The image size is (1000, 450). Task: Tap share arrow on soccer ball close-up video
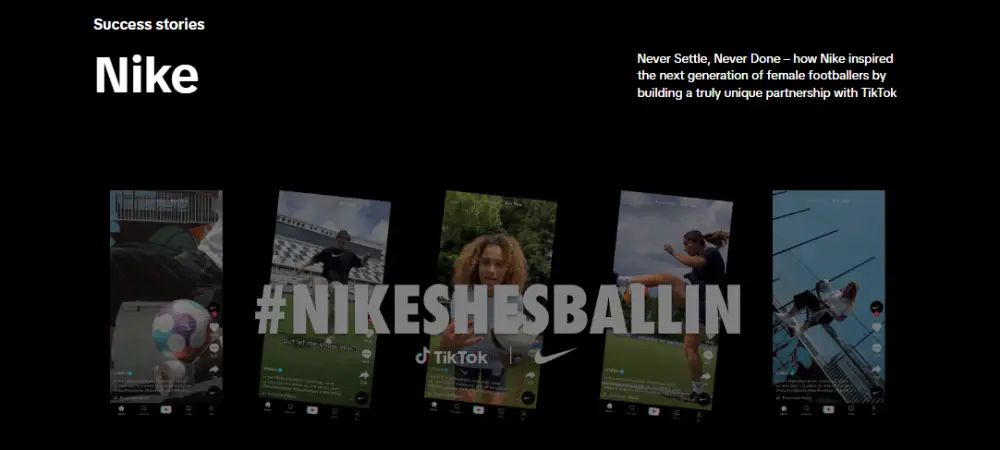[214, 369]
